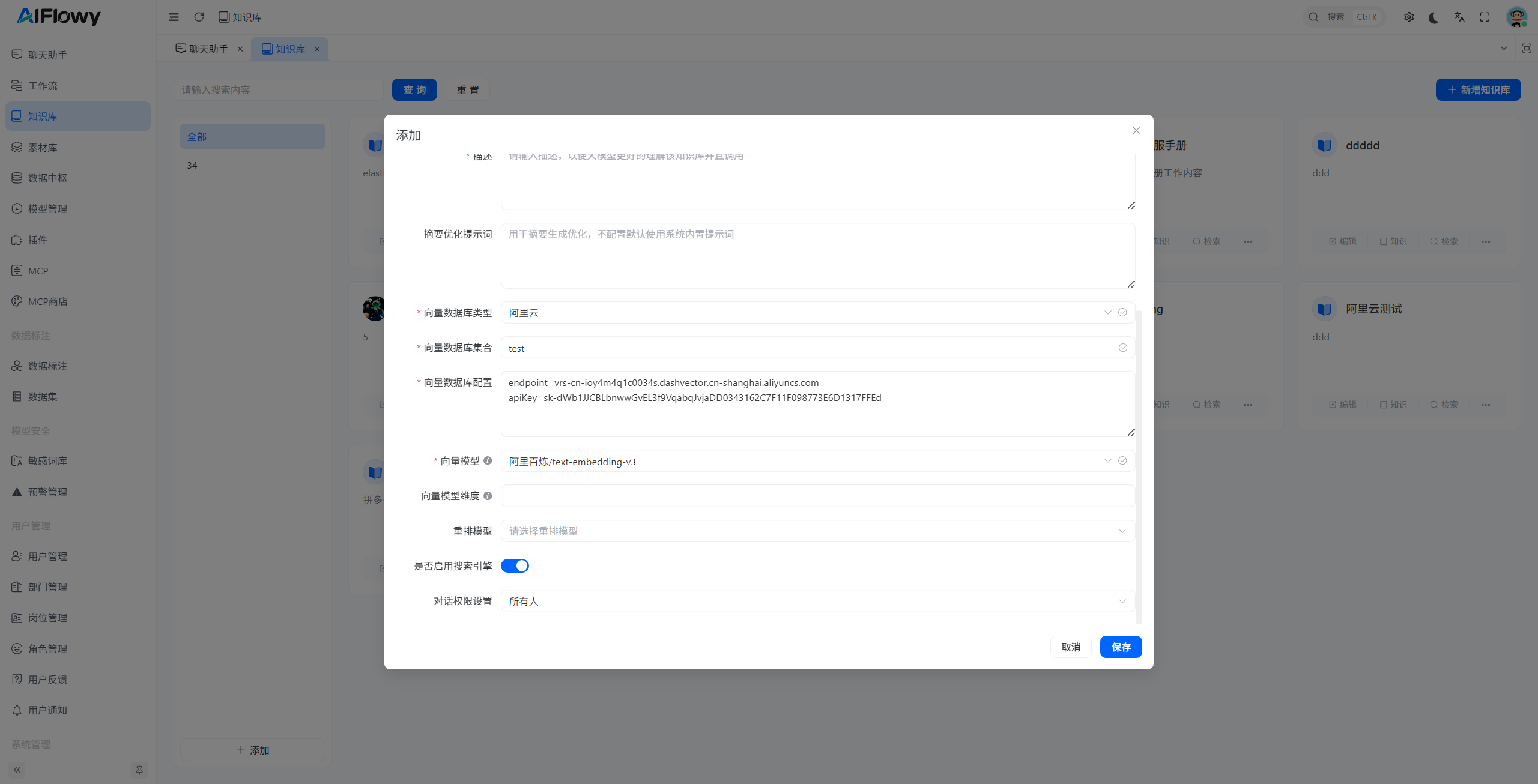The height and width of the screenshot is (784, 1538).
Task: Open 模型管理 in the sidebar menu
Action: point(47,209)
